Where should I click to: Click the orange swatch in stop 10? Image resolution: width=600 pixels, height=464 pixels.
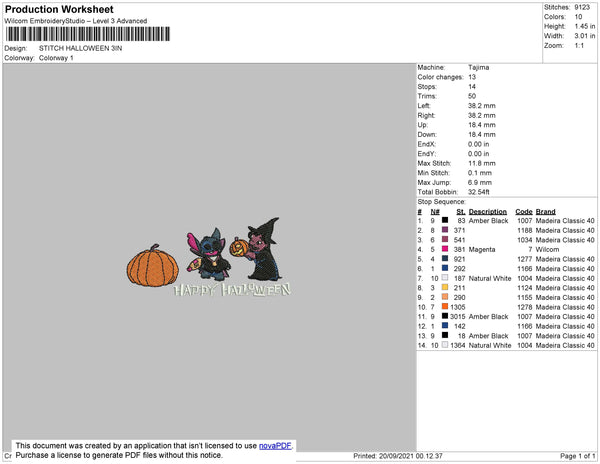(x=445, y=306)
